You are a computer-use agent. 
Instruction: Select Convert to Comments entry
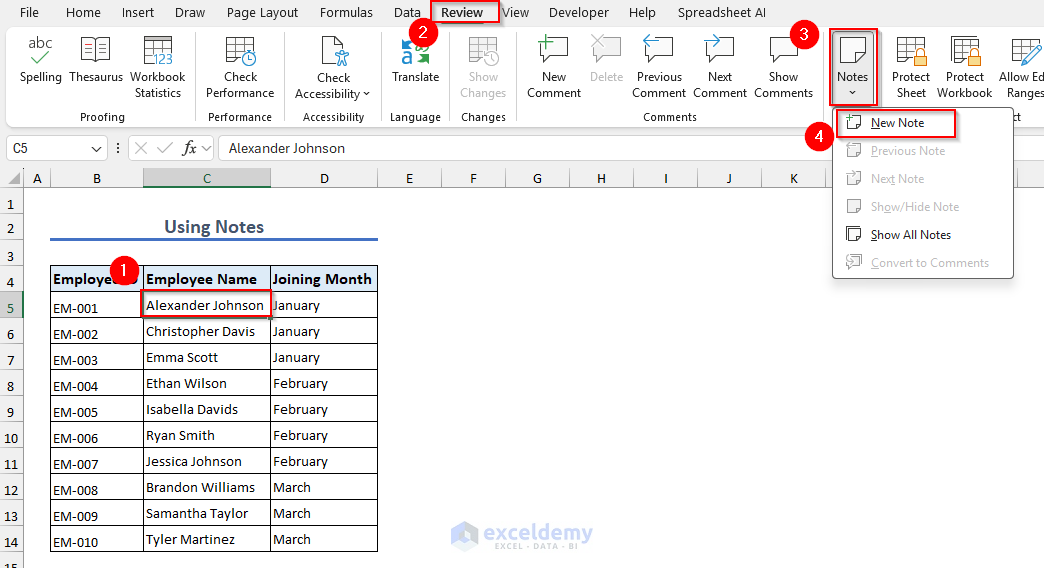click(923, 263)
